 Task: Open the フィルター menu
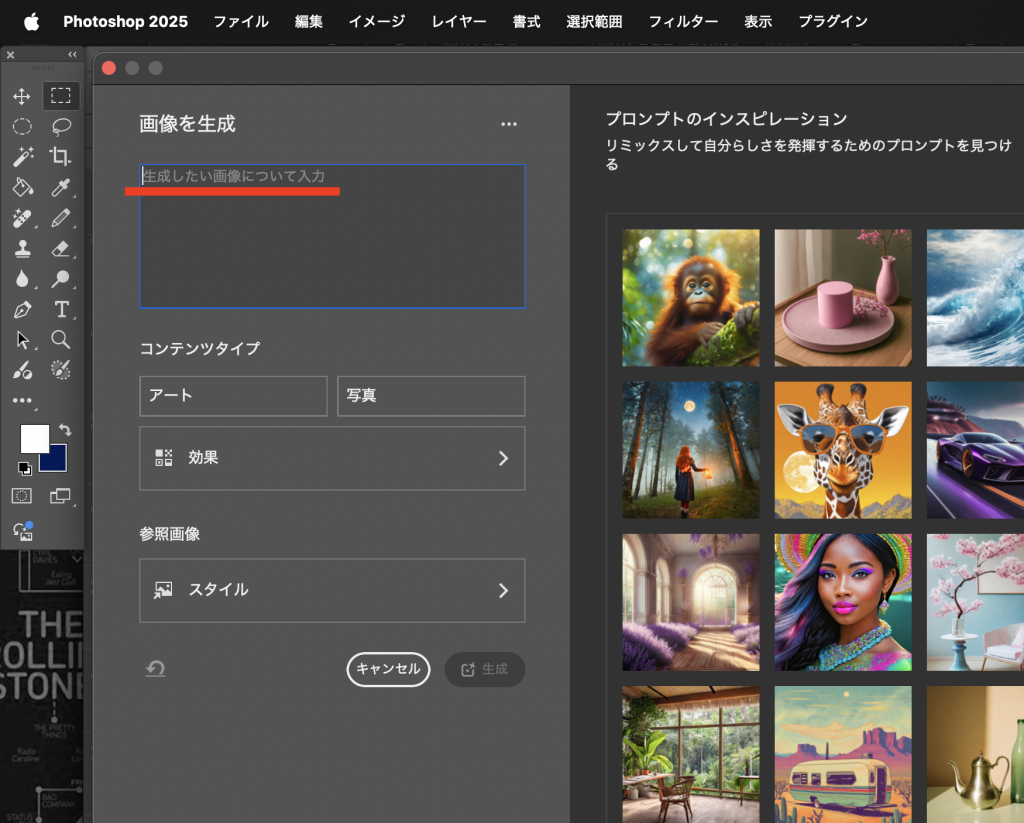pos(683,21)
